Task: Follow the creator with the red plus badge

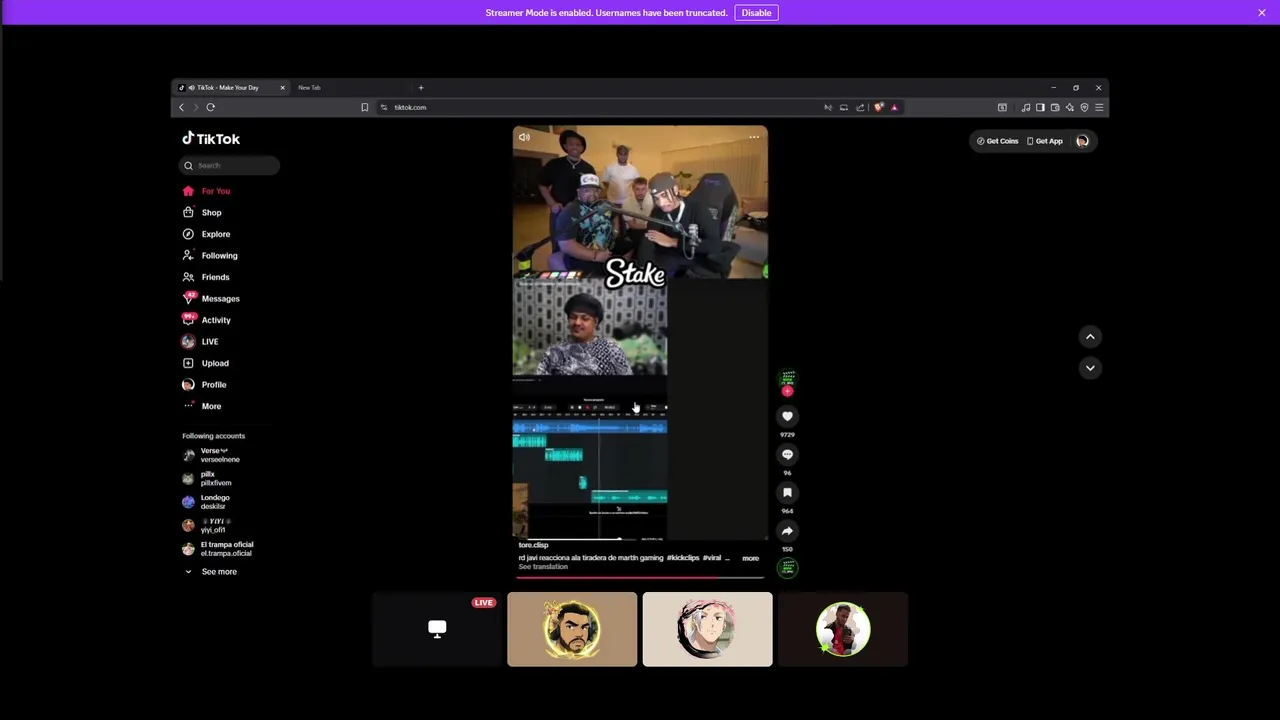Action: (x=787, y=391)
